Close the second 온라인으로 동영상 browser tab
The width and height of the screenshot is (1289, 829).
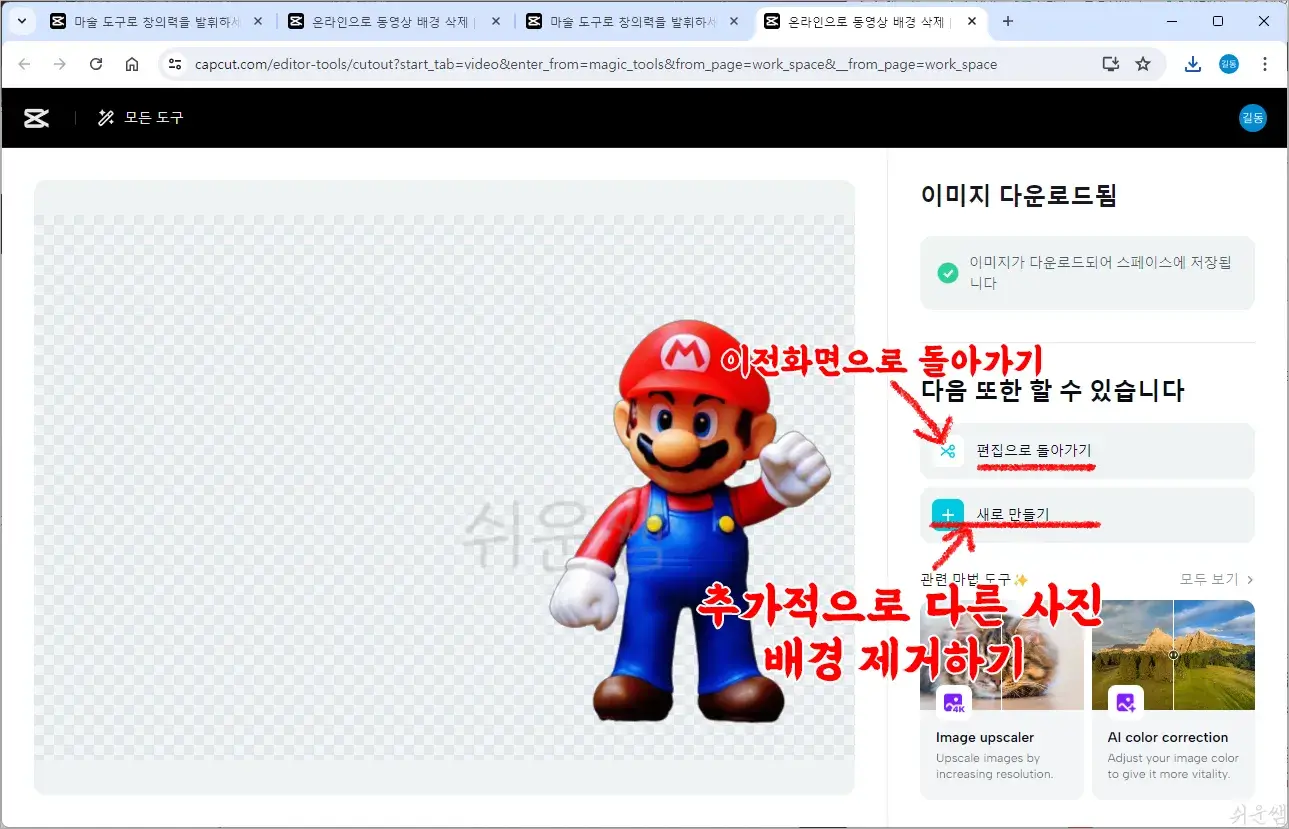(496, 21)
